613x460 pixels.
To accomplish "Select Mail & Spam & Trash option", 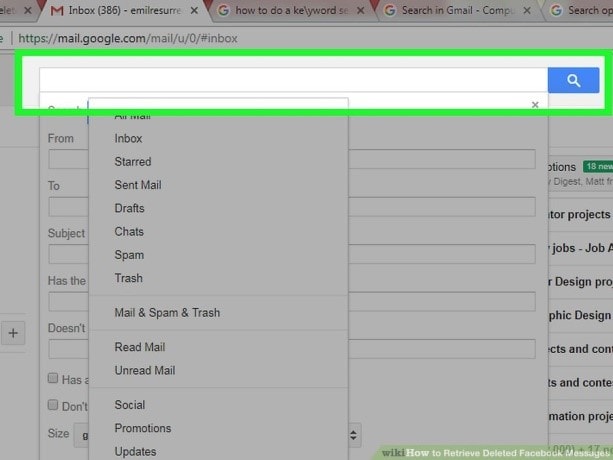I will (x=167, y=313).
